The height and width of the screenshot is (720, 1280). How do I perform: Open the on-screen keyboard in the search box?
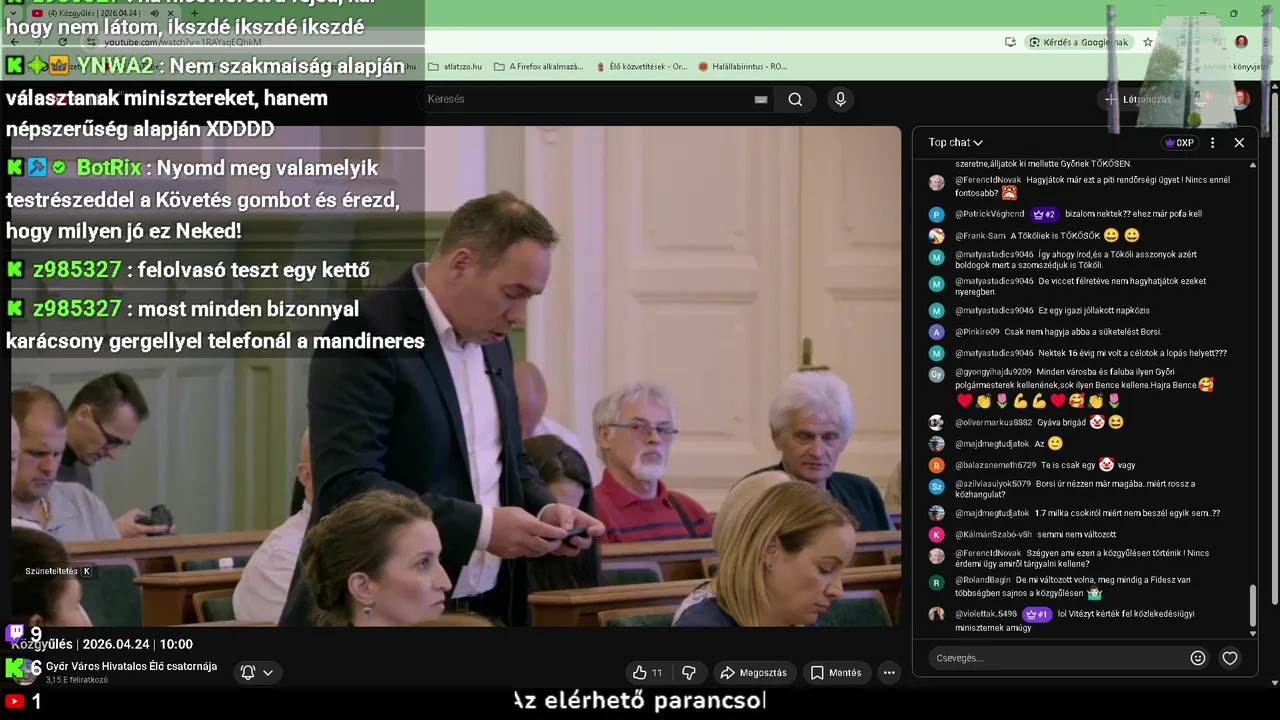[761, 99]
